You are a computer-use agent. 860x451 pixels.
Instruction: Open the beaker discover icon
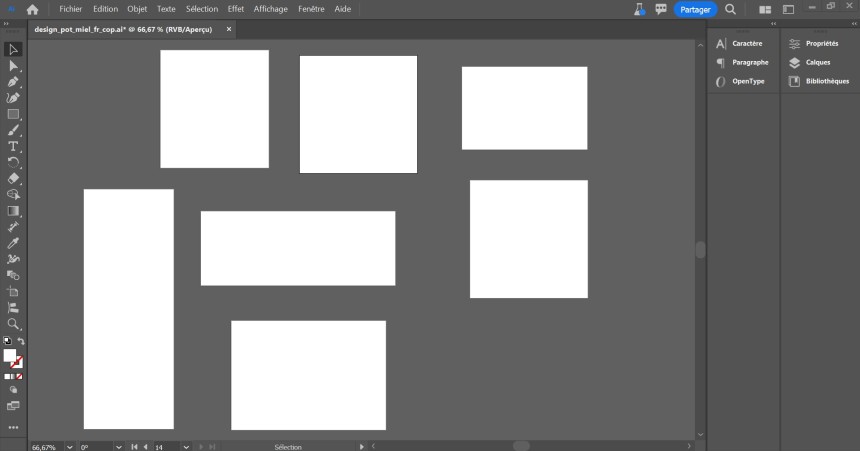[639, 9]
